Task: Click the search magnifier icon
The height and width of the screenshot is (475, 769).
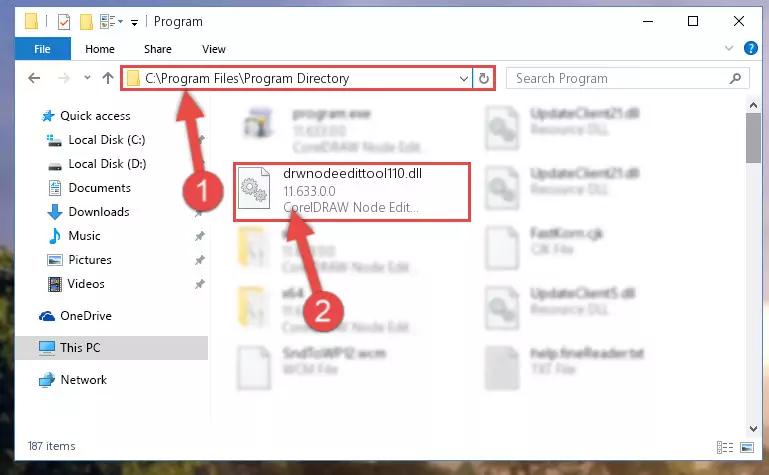Action: (735, 78)
